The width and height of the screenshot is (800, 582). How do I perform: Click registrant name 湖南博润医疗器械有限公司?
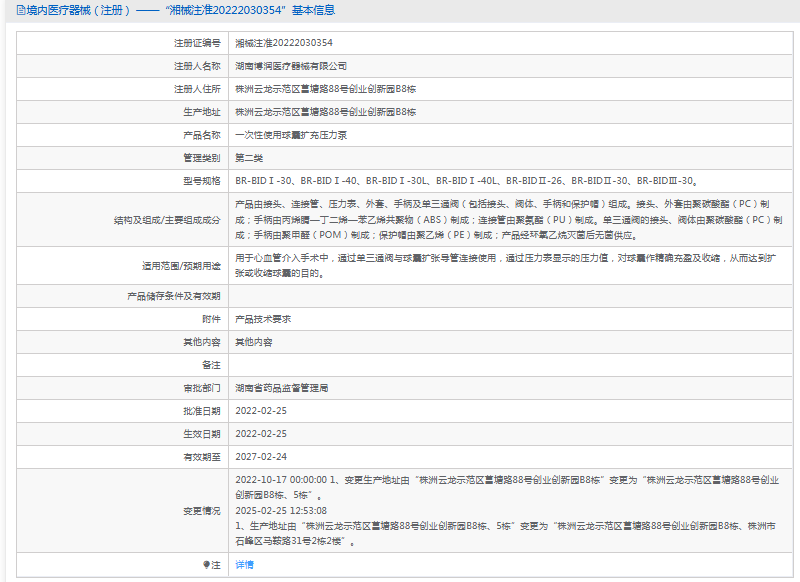click(x=291, y=66)
